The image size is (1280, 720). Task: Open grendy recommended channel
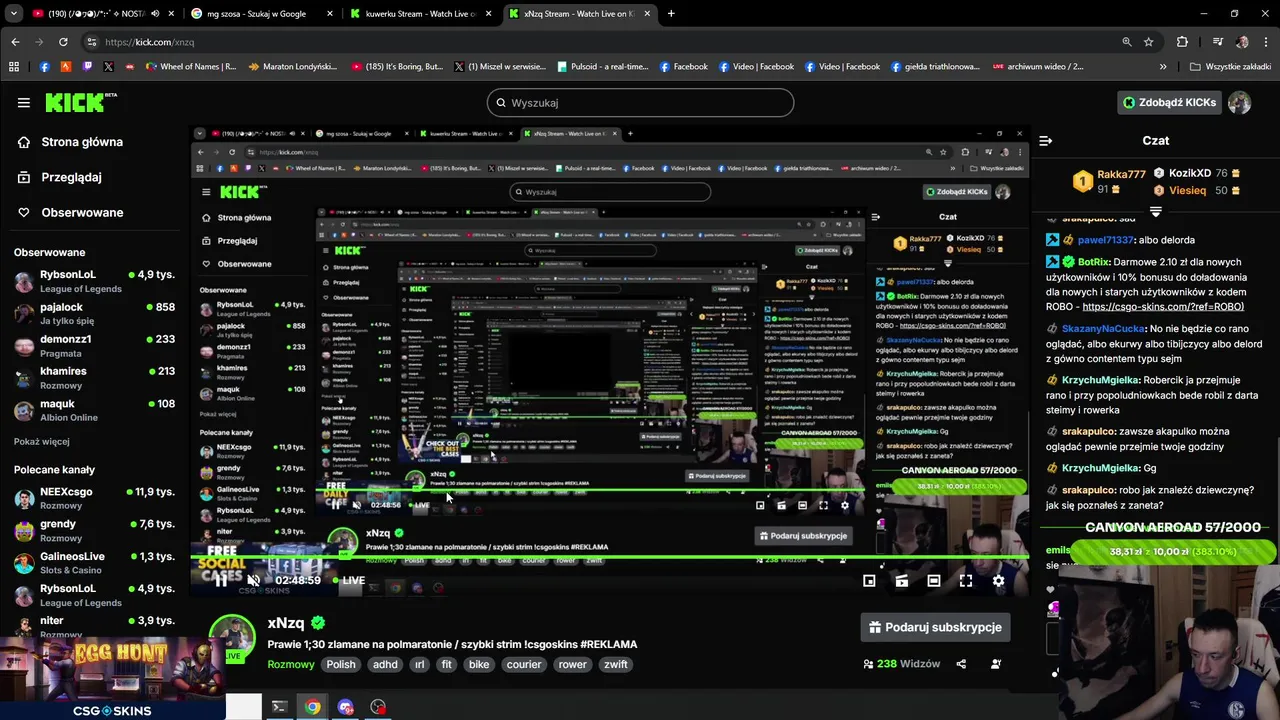[x=95, y=530]
